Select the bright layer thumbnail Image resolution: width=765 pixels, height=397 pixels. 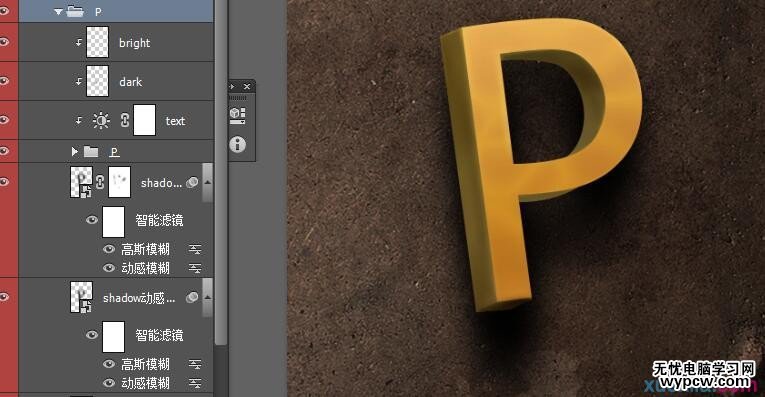[x=97, y=42]
